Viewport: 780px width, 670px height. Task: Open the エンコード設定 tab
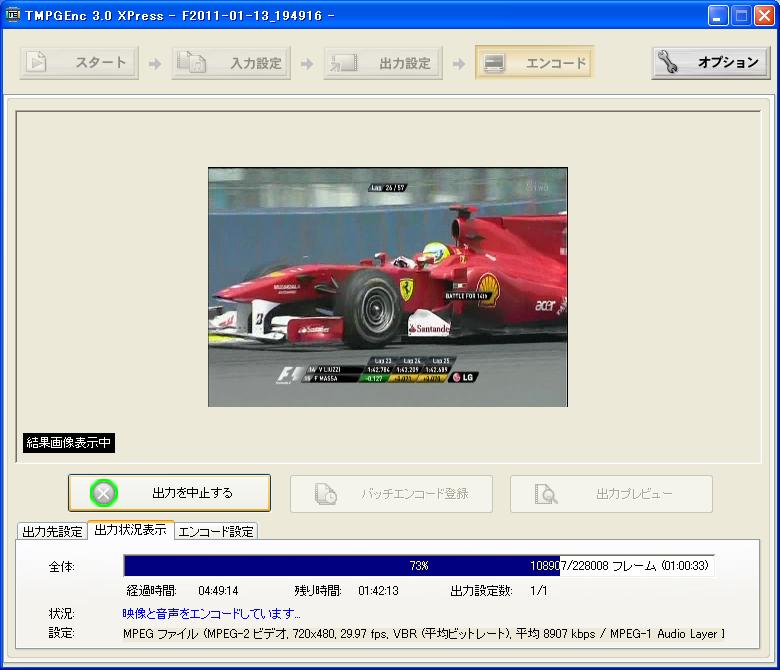pos(216,531)
